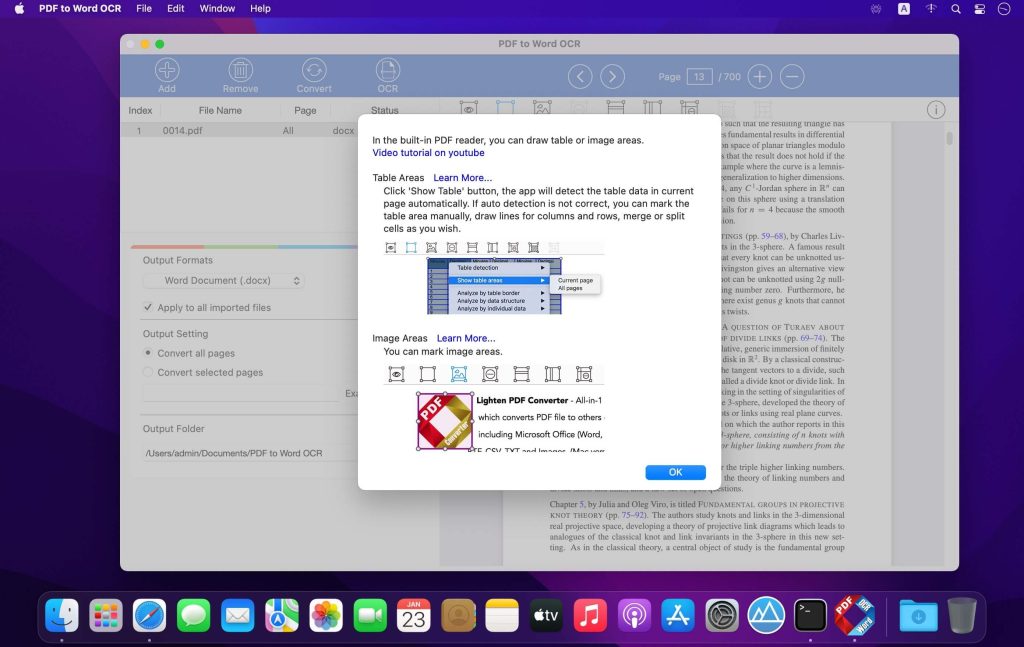Viewport: 1024px width, 647px height.
Task: Select the eye preview area tool icon
Action: click(x=468, y=107)
